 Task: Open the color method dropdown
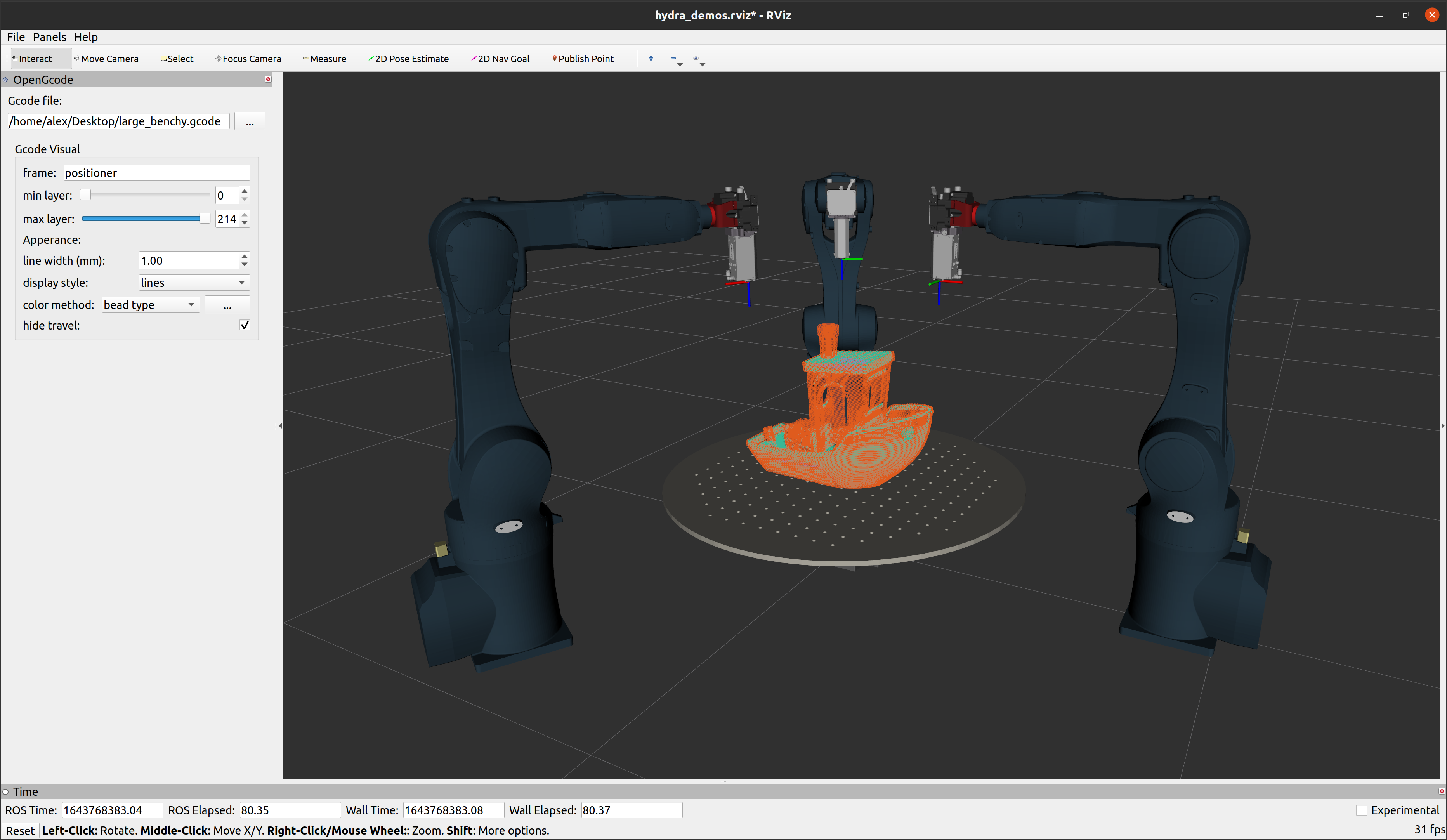150,305
